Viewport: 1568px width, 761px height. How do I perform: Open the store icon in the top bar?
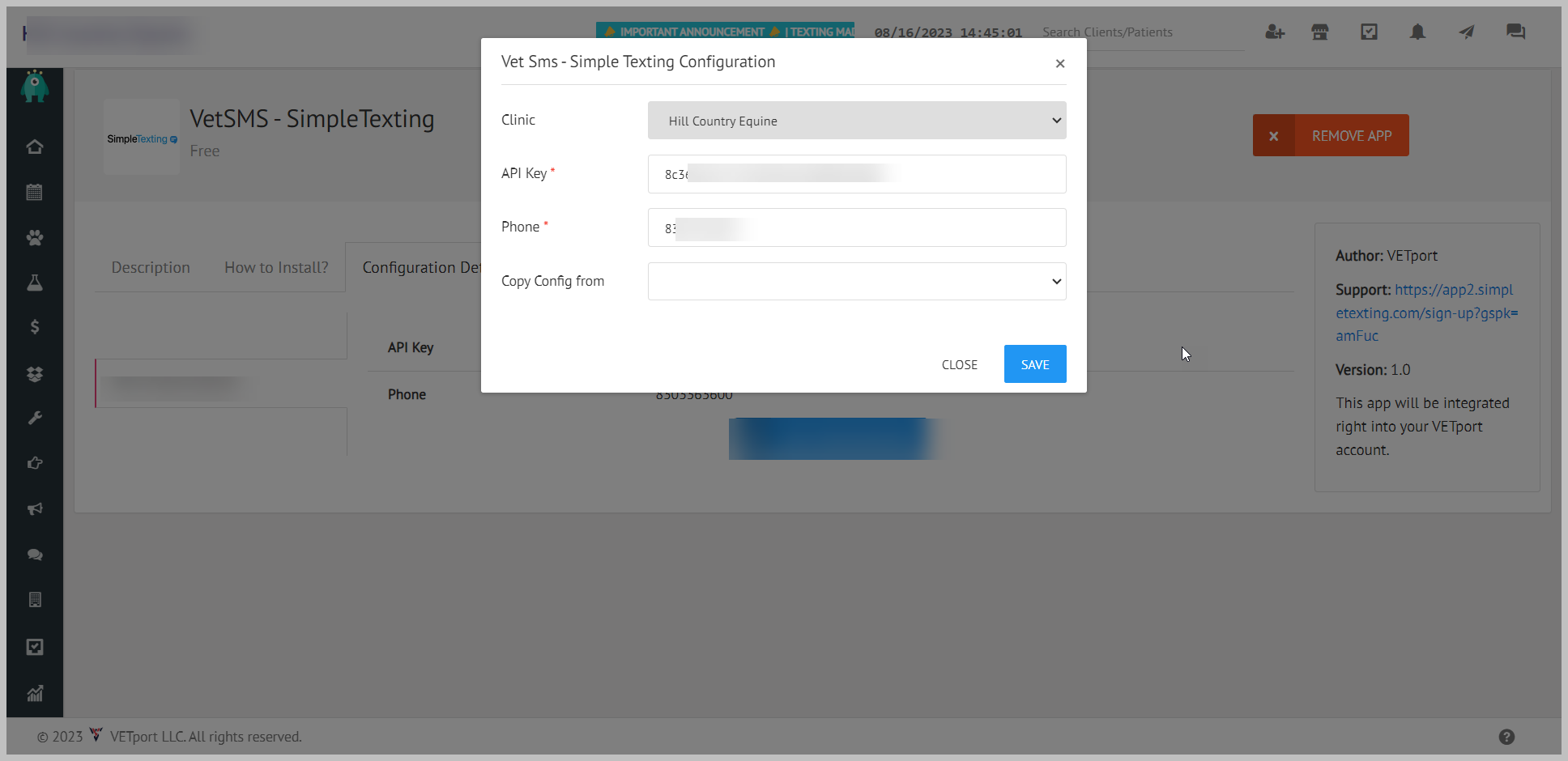1320,32
